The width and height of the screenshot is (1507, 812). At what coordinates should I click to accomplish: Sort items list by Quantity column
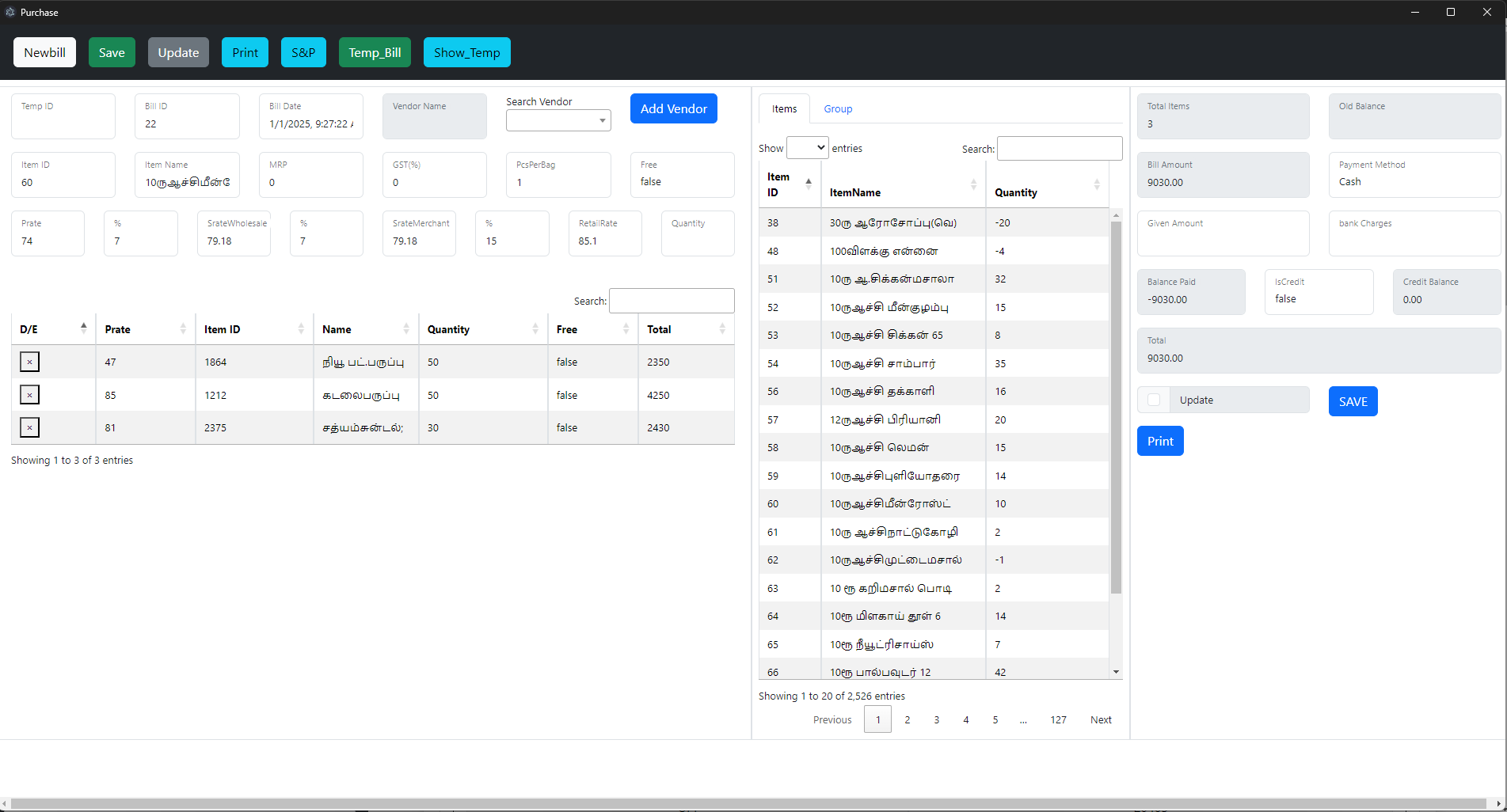click(x=1046, y=192)
